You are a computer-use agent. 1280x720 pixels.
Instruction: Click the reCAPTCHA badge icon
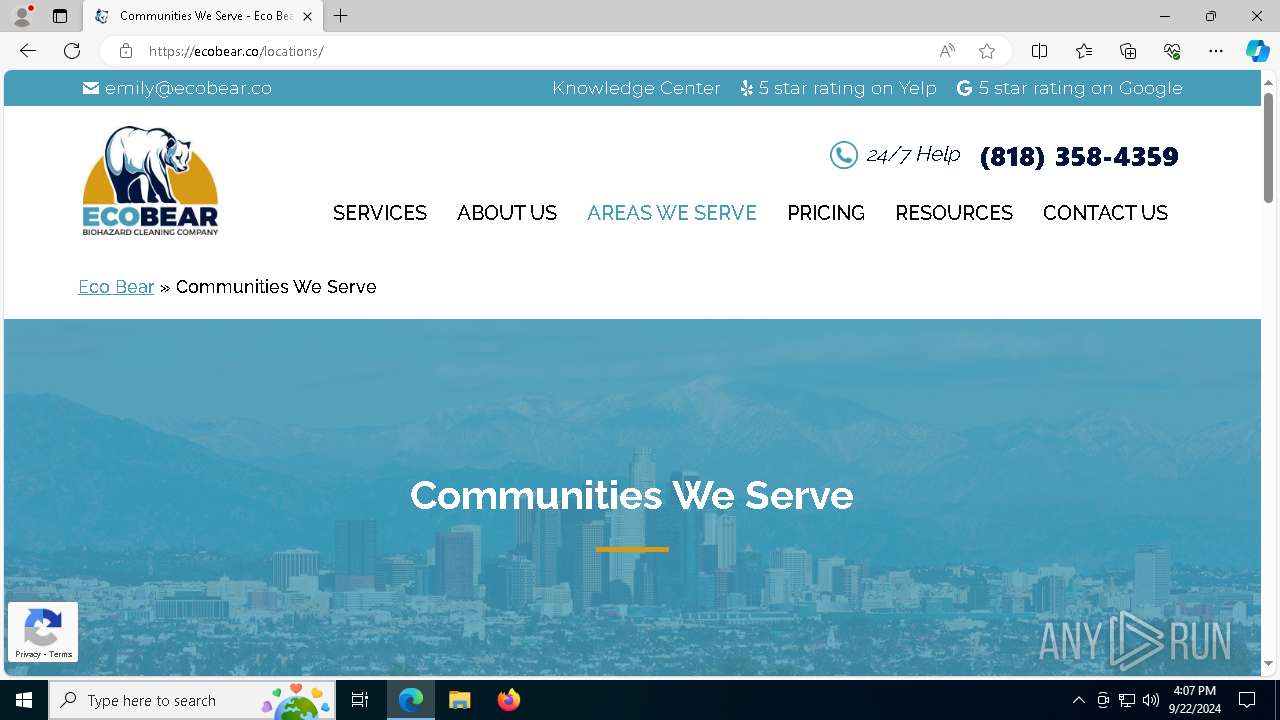click(42, 627)
